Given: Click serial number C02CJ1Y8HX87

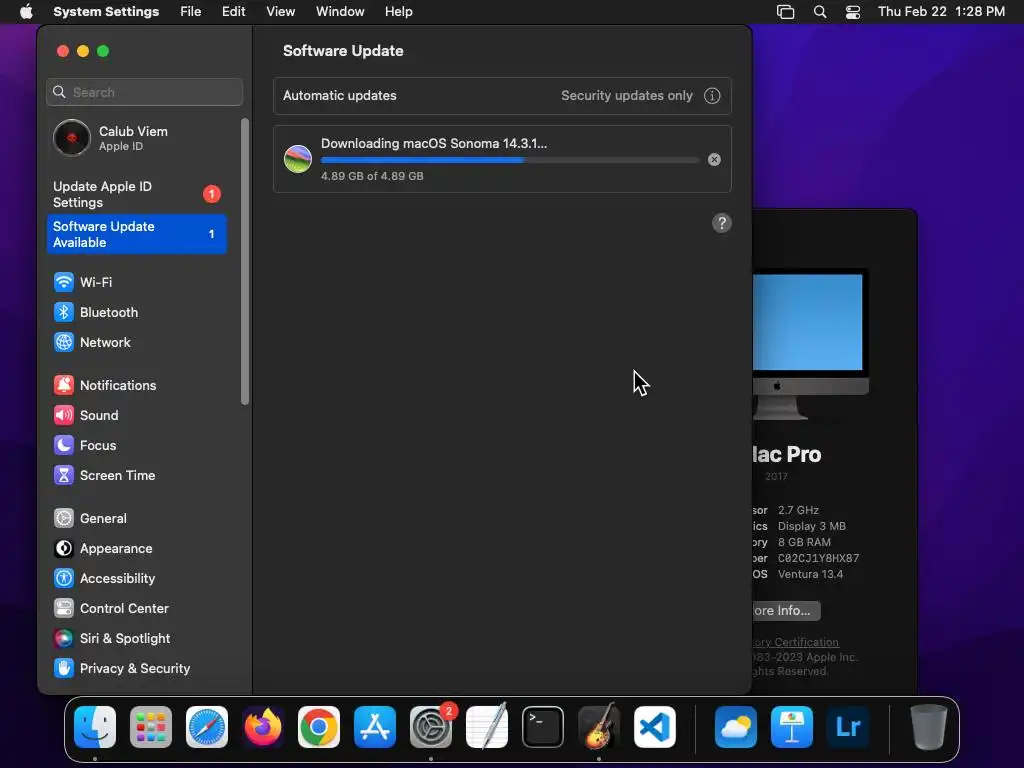Looking at the screenshot, I should tap(818, 558).
